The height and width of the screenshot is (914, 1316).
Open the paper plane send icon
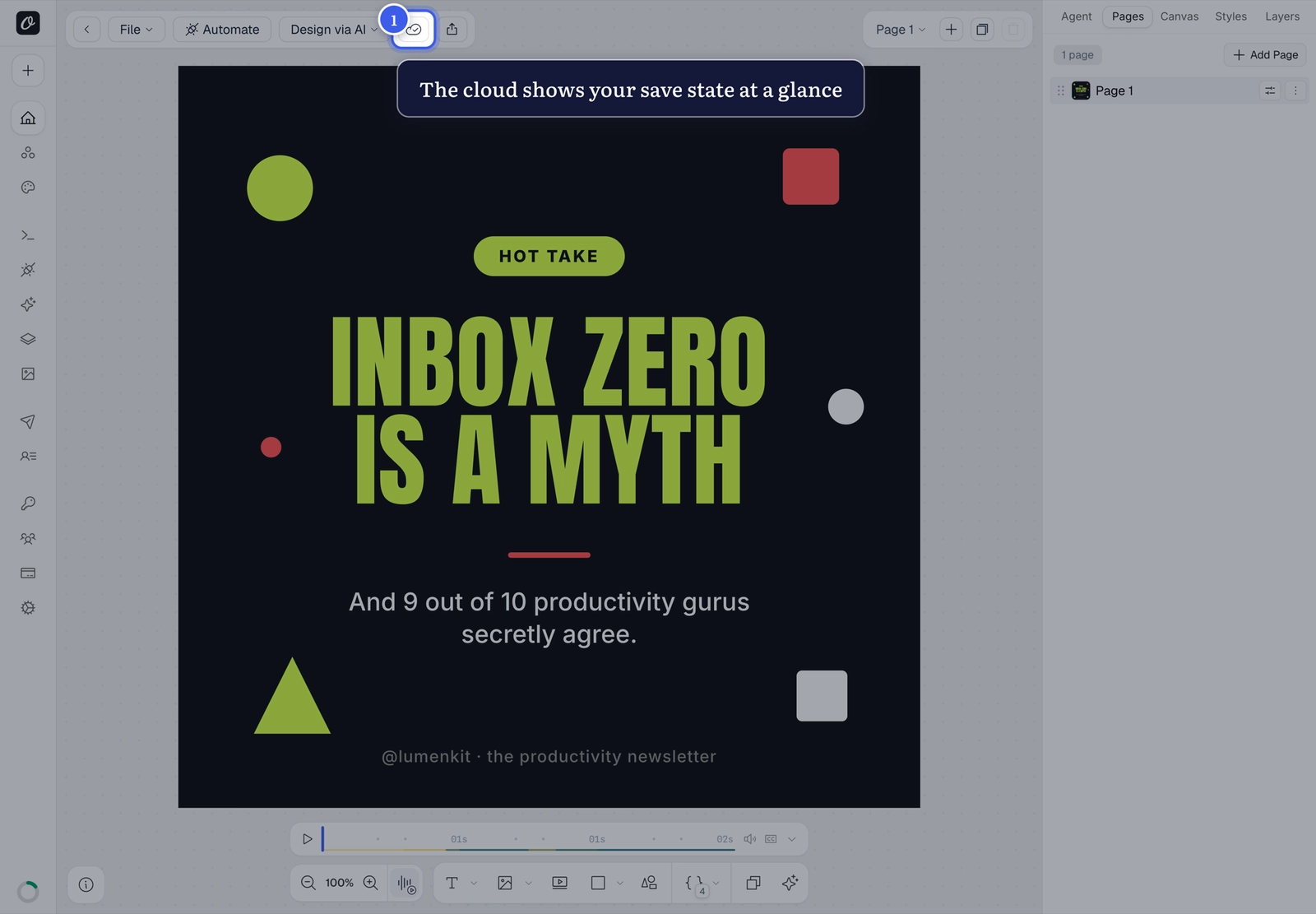click(x=28, y=422)
